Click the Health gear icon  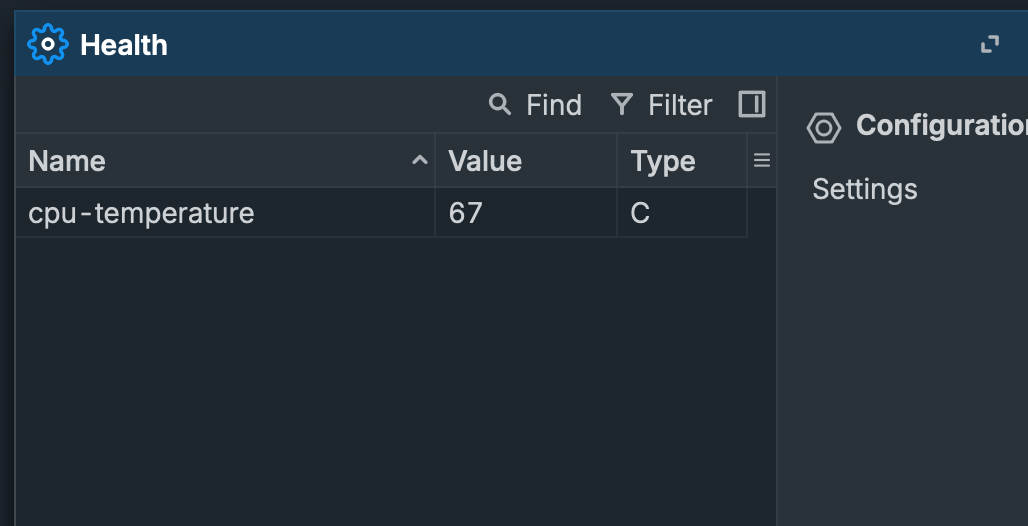pos(48,44)
